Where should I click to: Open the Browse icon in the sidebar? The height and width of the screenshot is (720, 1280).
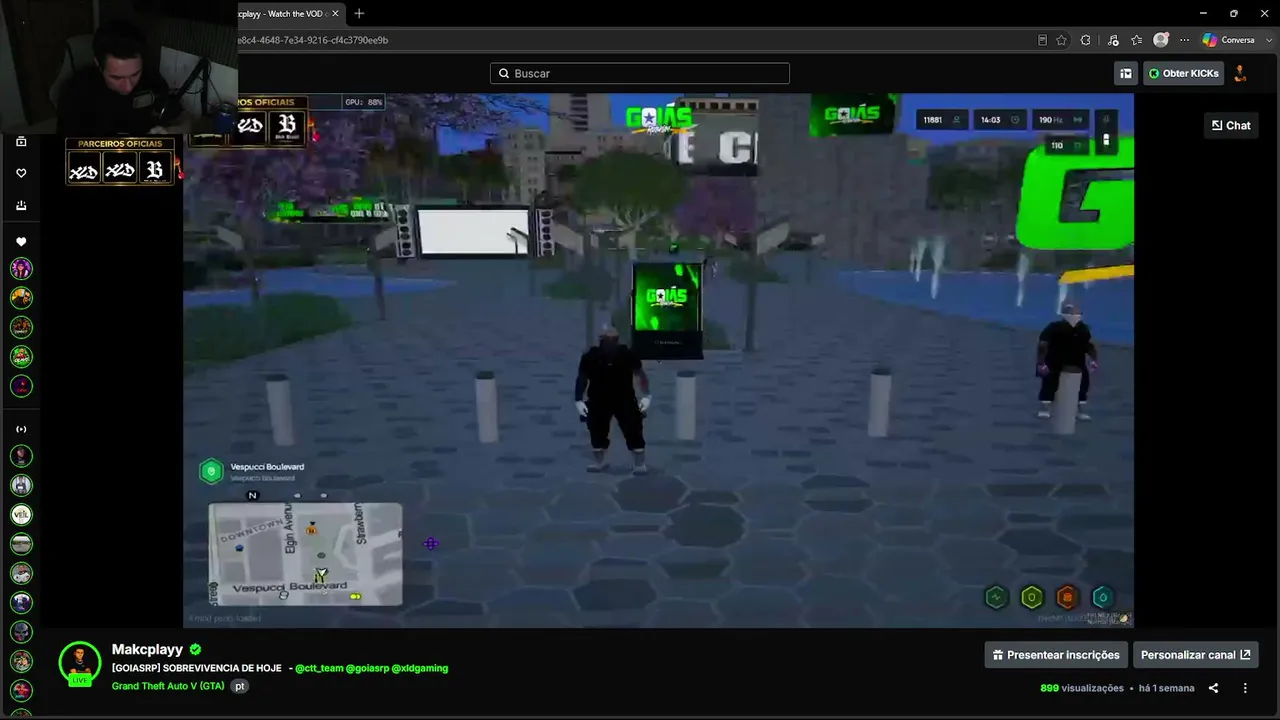point(21,142)
